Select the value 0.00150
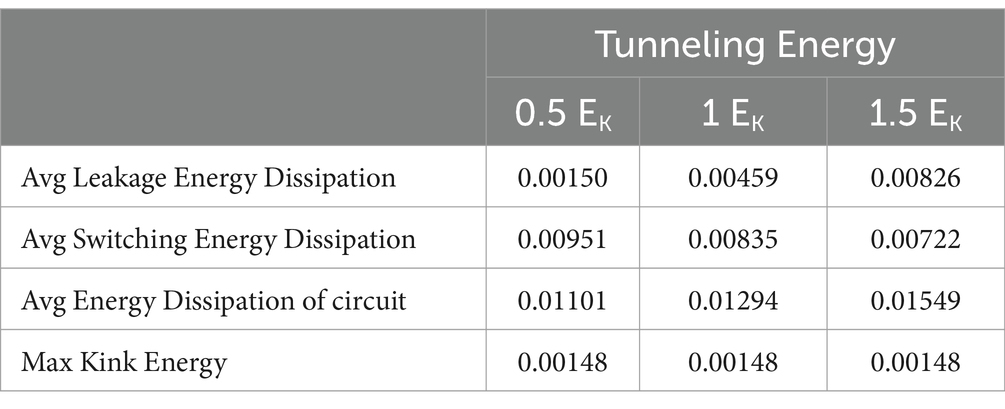This screenshot has width=1005, height=409. pos(562,178)
